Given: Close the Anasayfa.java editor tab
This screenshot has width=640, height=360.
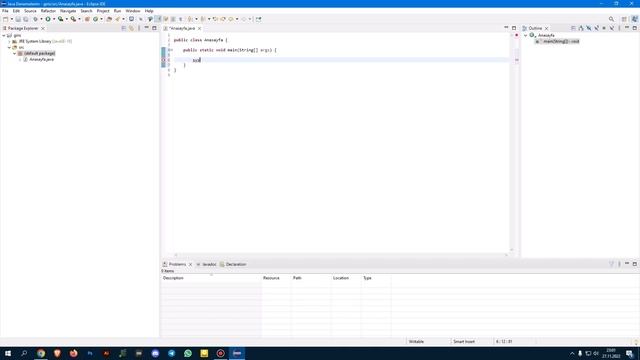Looking at the screenshot, I should 200,29.
